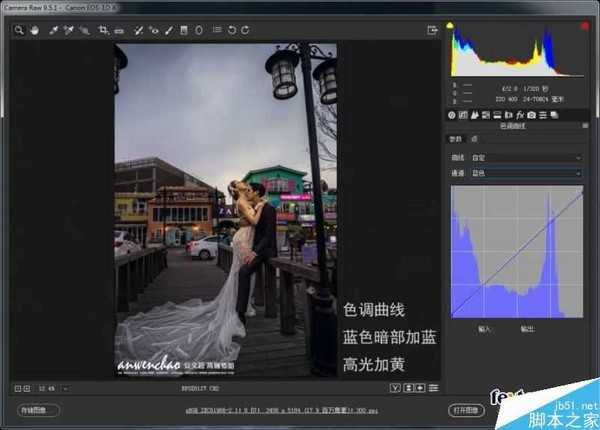This screenshot has height=430, width=600.
Task: Select the White Balance eyedropper tool
Action: (x=53, y=30)
